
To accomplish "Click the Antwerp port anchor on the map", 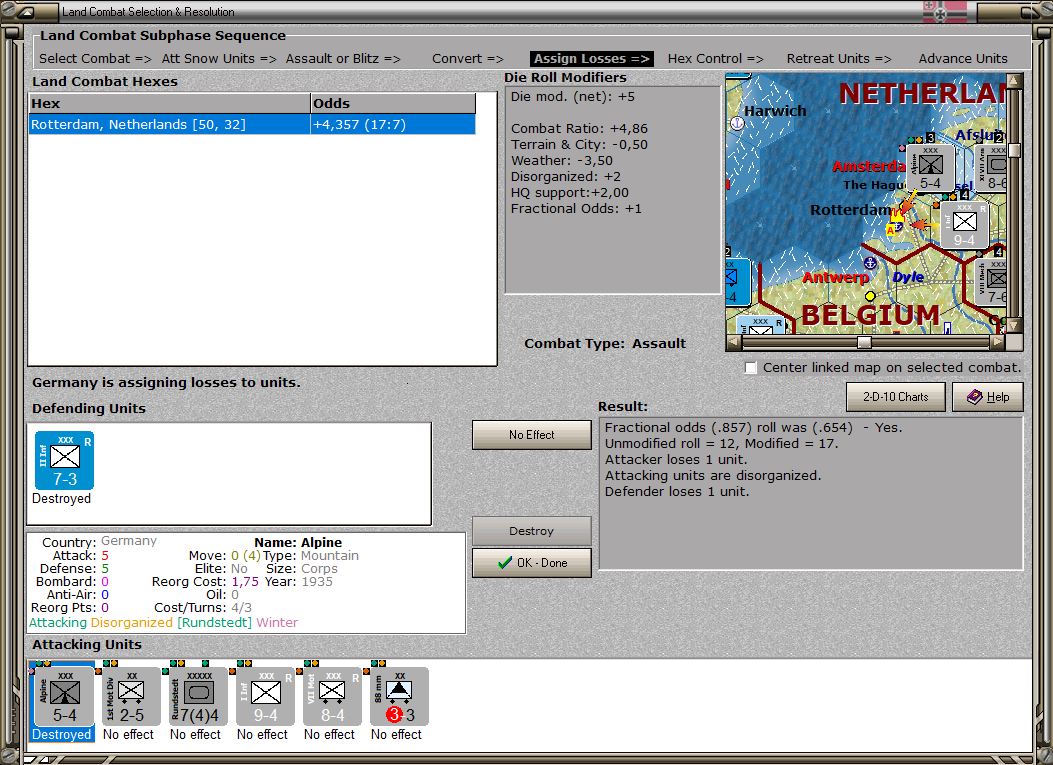I will 870,262.
